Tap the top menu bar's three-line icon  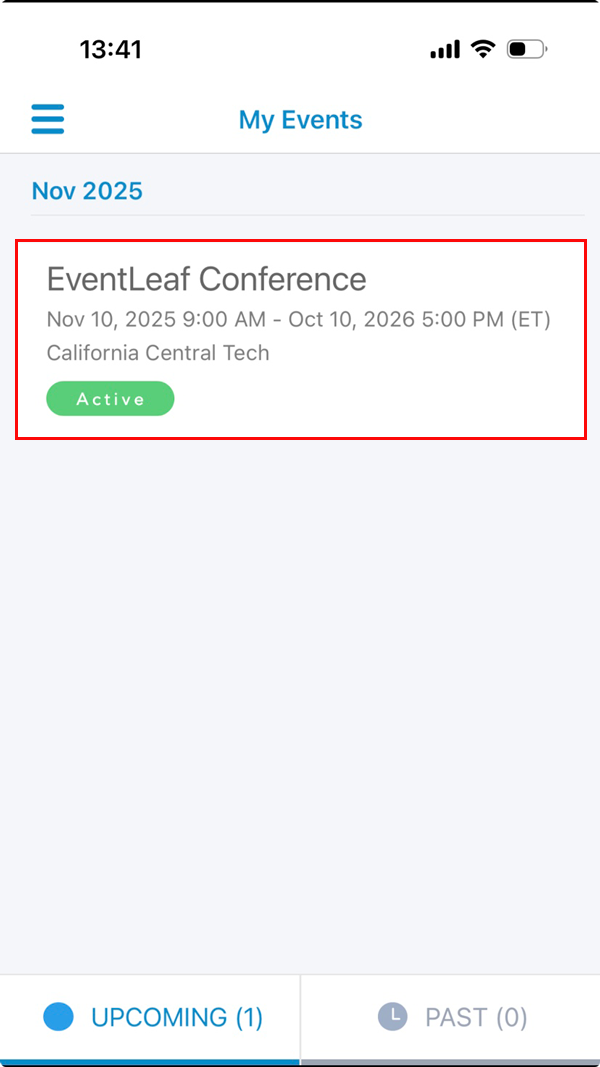coord(47,118)
